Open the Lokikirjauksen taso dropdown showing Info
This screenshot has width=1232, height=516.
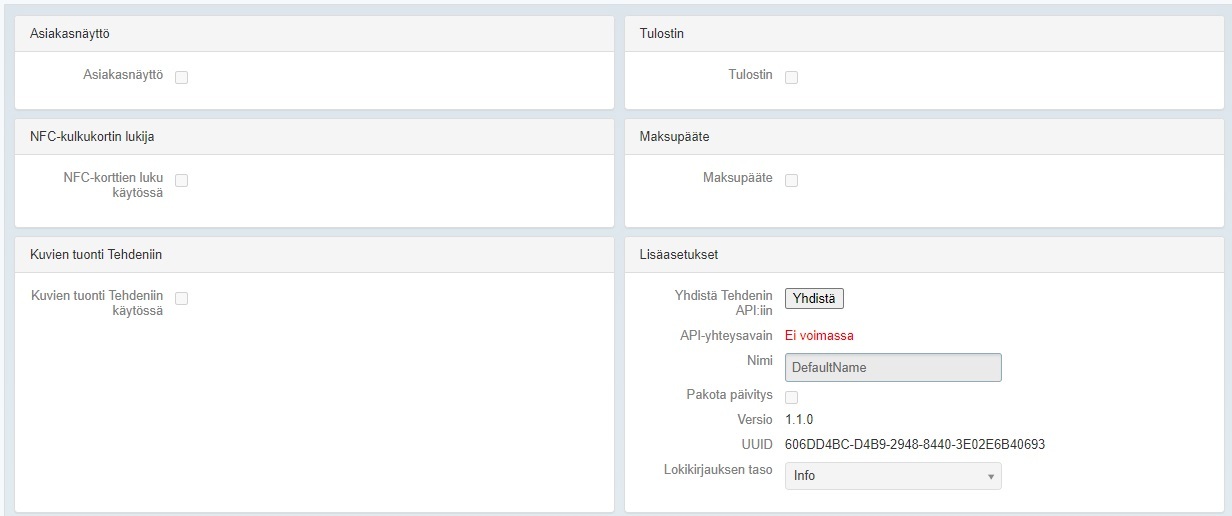click(892, 476)
